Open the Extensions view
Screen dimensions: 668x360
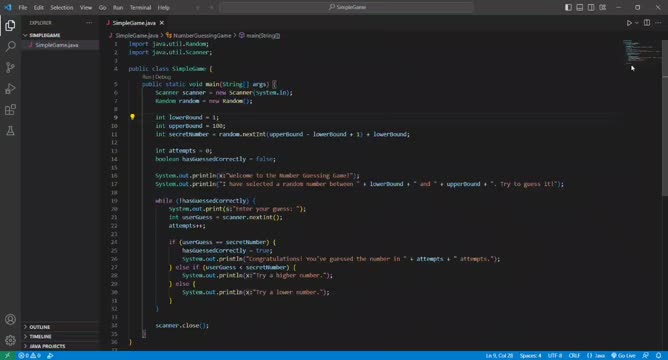tap(10, 110)
